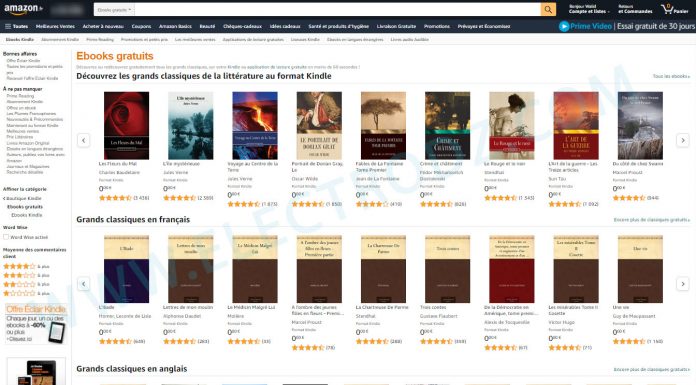Show previous books in Kindle classics carousel
Viewport: 696px width, 385px height.
(83, 140)
